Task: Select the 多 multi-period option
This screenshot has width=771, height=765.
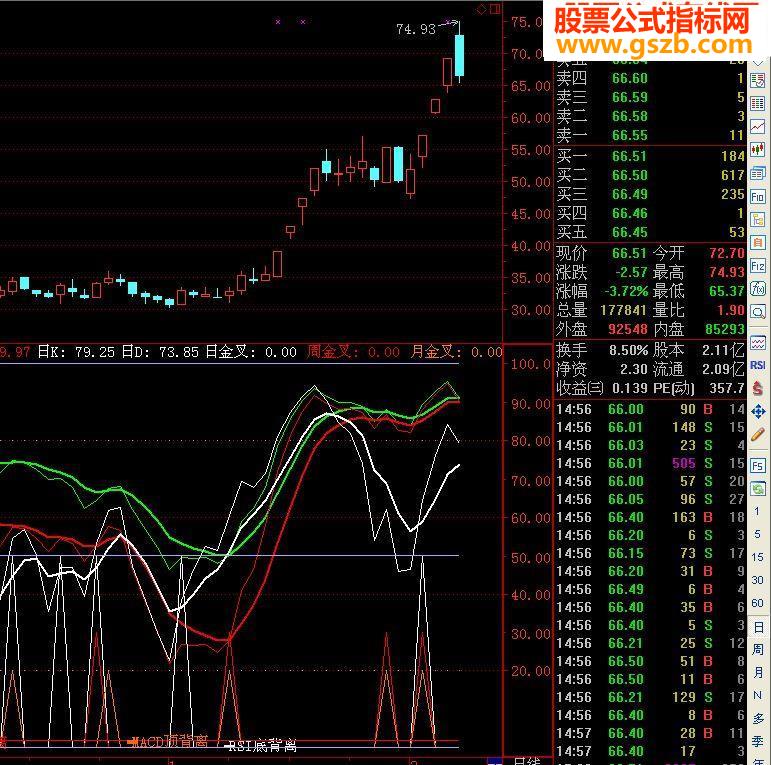Action: pos(758,718)
